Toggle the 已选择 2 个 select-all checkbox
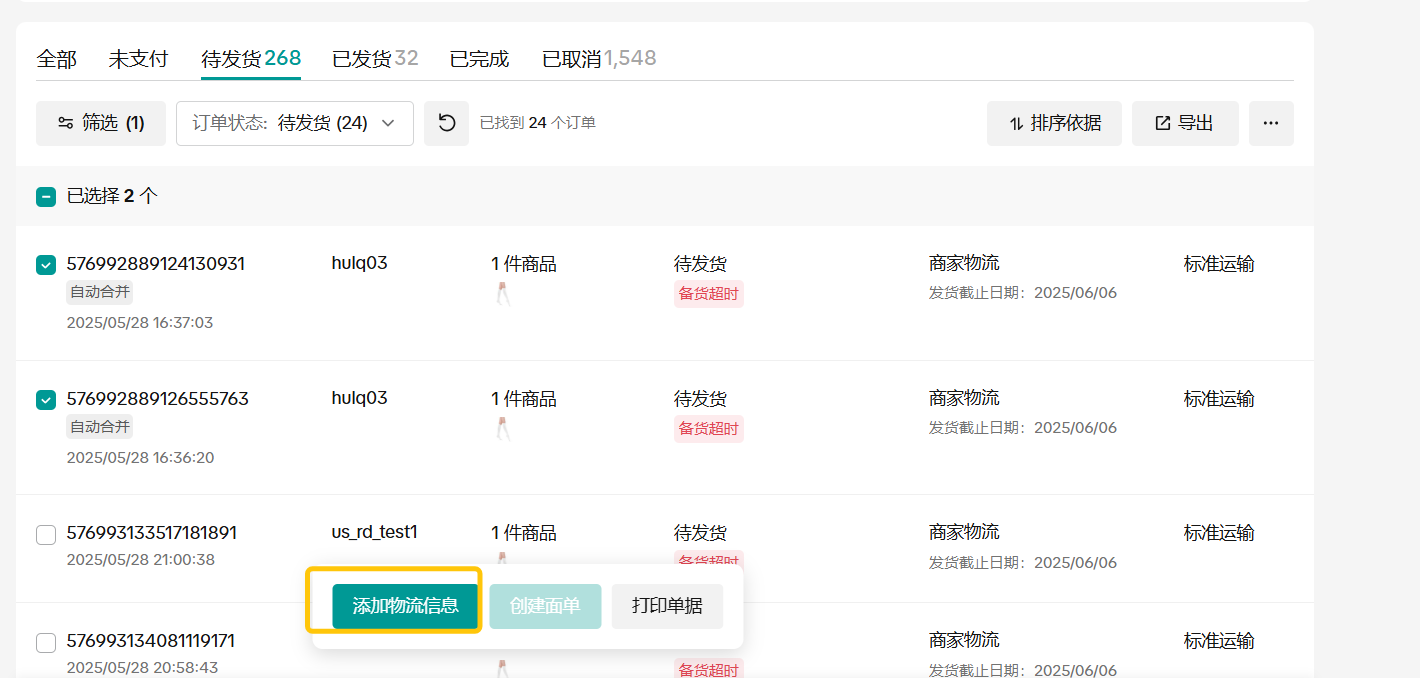The height and width of the screenshot is (678, 1420). pyautogui.click(x=46, y=197)
